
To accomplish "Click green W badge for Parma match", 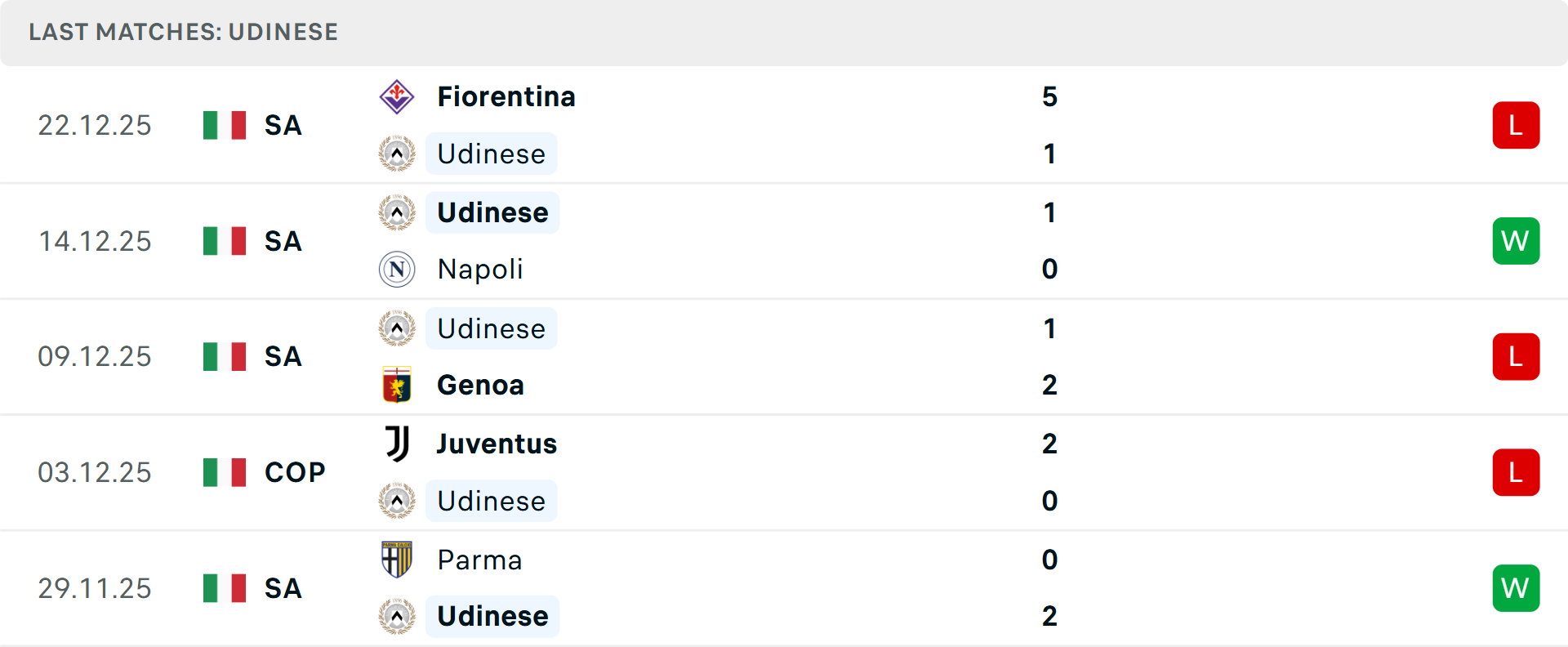I will [x=1516, y=588].
